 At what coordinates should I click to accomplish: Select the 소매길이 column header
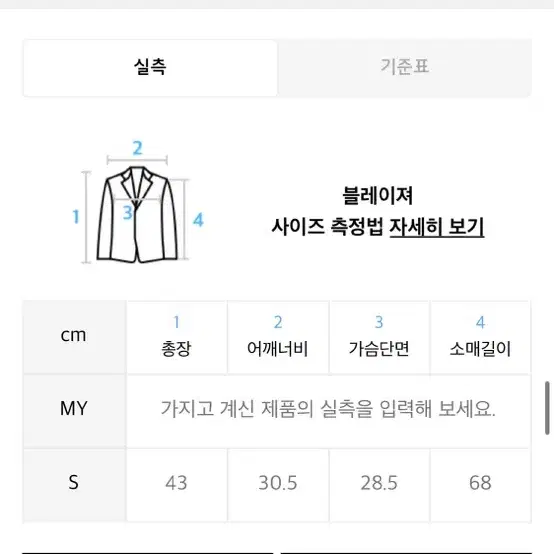481,337
